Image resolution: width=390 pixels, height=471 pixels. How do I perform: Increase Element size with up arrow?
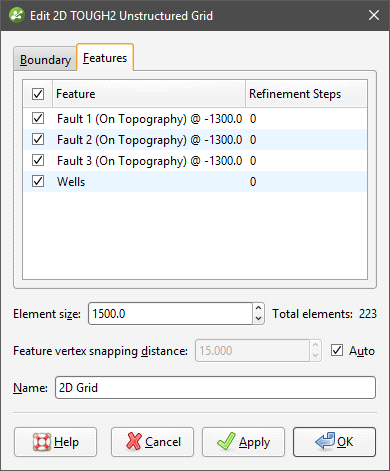tap(258, 308)
